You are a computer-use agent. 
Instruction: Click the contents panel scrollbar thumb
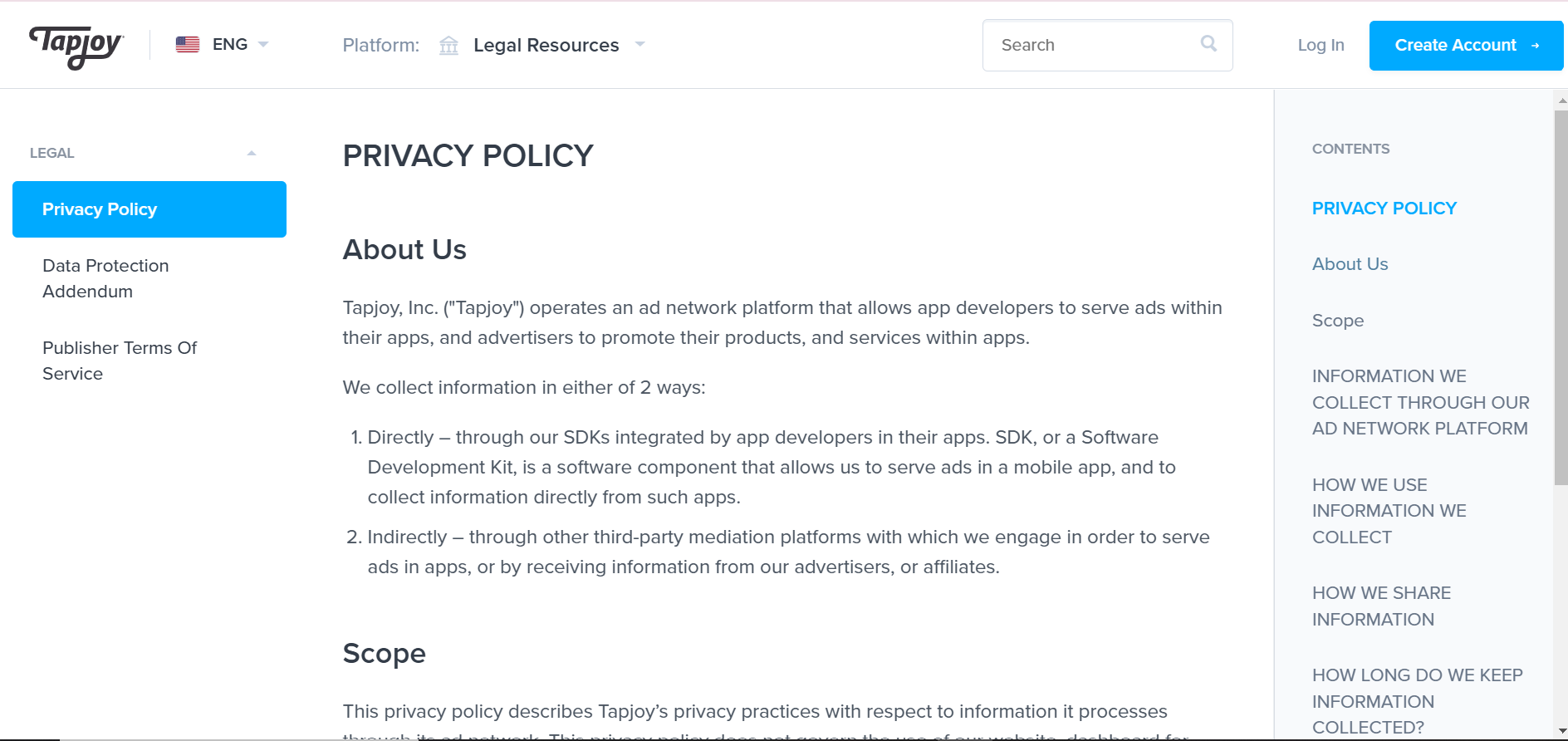pyautogui.click(x=1561, y=297)
